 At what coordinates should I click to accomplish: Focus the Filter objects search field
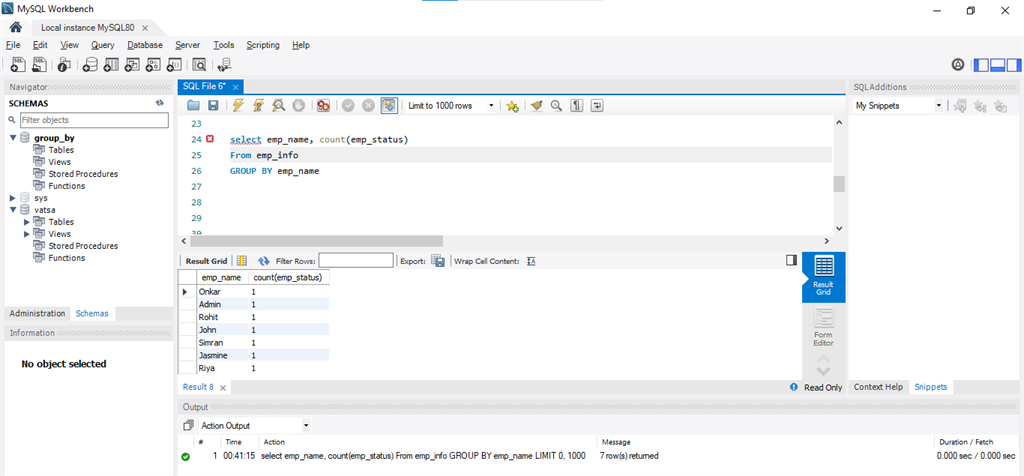point(94,120)
